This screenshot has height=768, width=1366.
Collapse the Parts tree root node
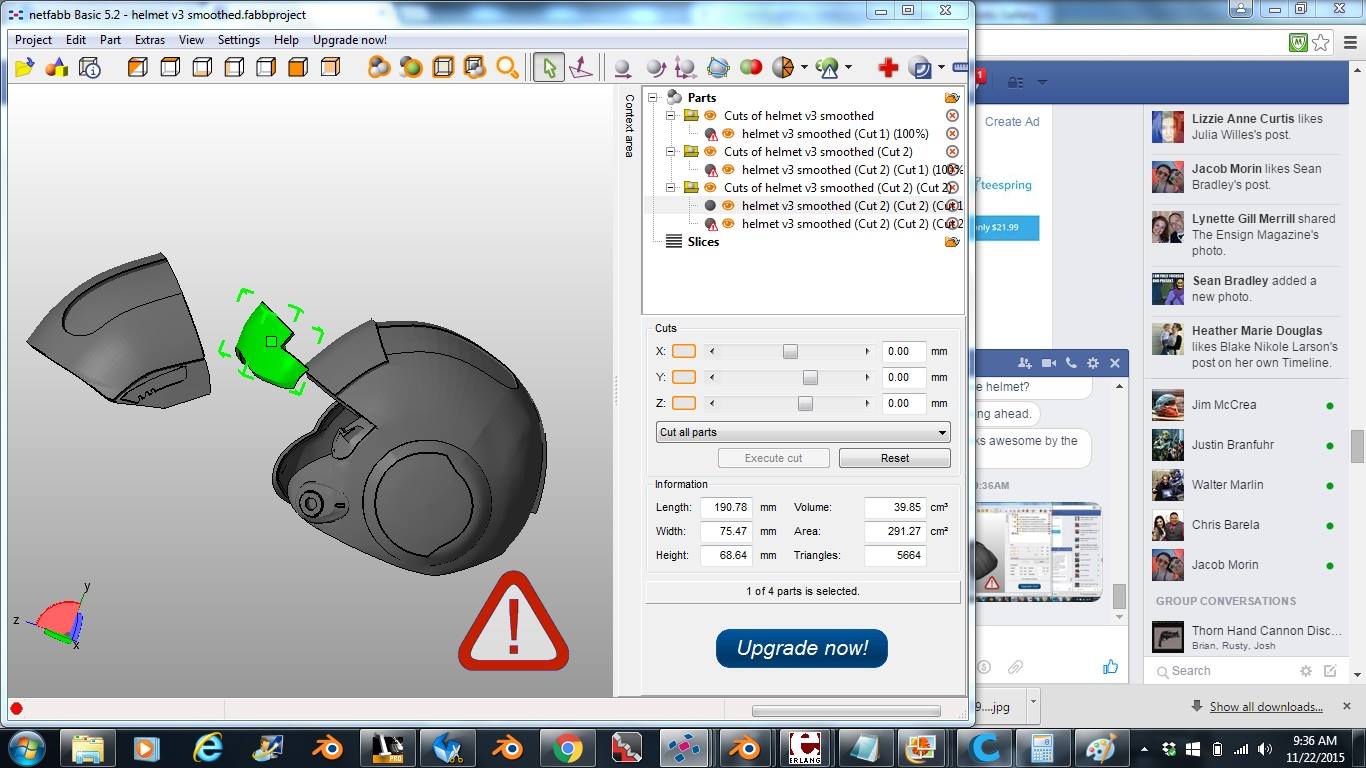tap(654, 98)
